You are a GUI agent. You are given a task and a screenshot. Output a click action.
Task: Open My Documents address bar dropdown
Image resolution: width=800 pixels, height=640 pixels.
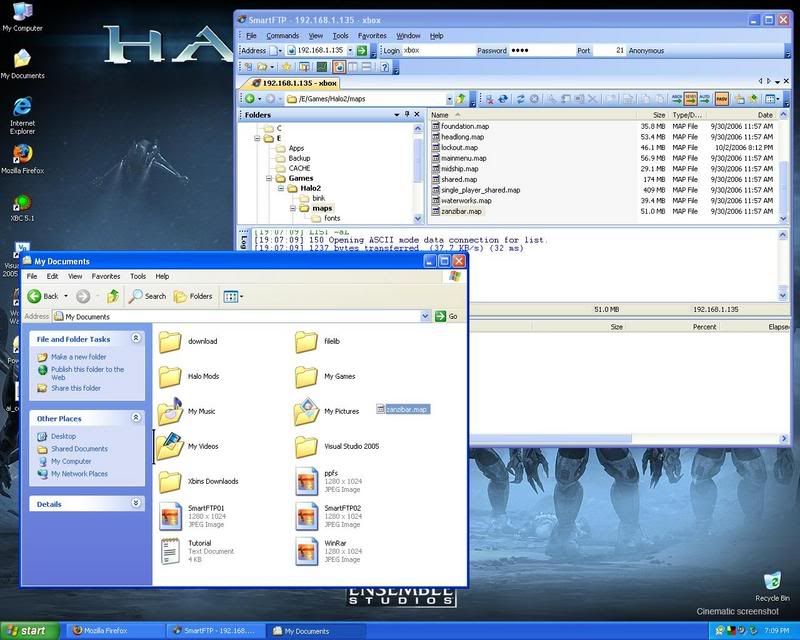(x=425, y=316)
